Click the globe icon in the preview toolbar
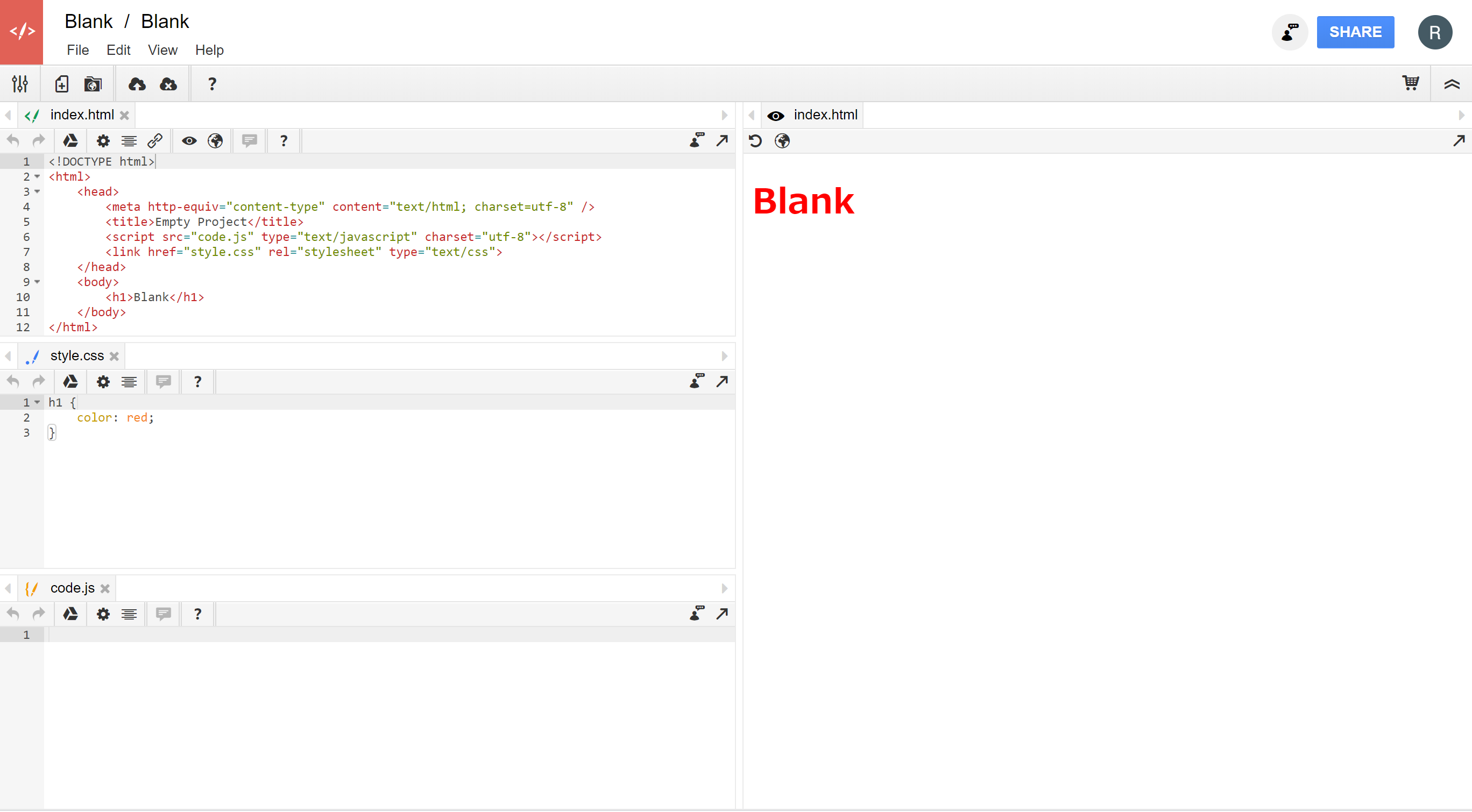The width and height of the screenshot is (1472, 812). pyautogui.click(x=782, y=140)
